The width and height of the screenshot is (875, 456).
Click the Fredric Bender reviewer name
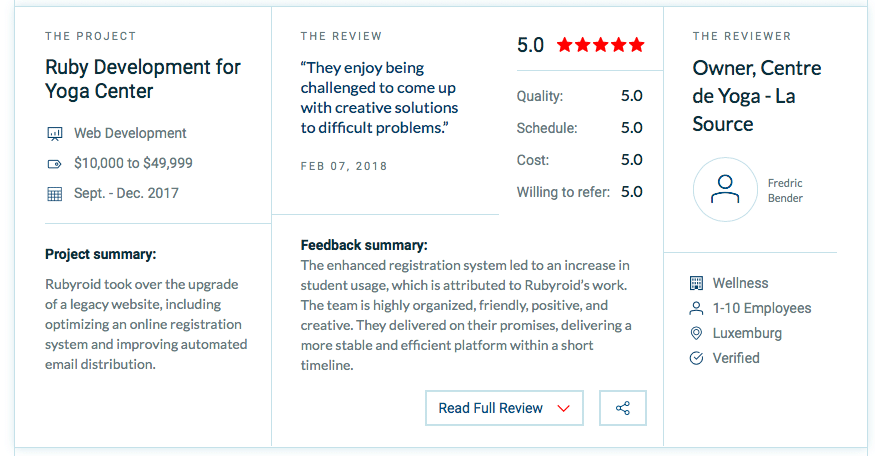785,190
